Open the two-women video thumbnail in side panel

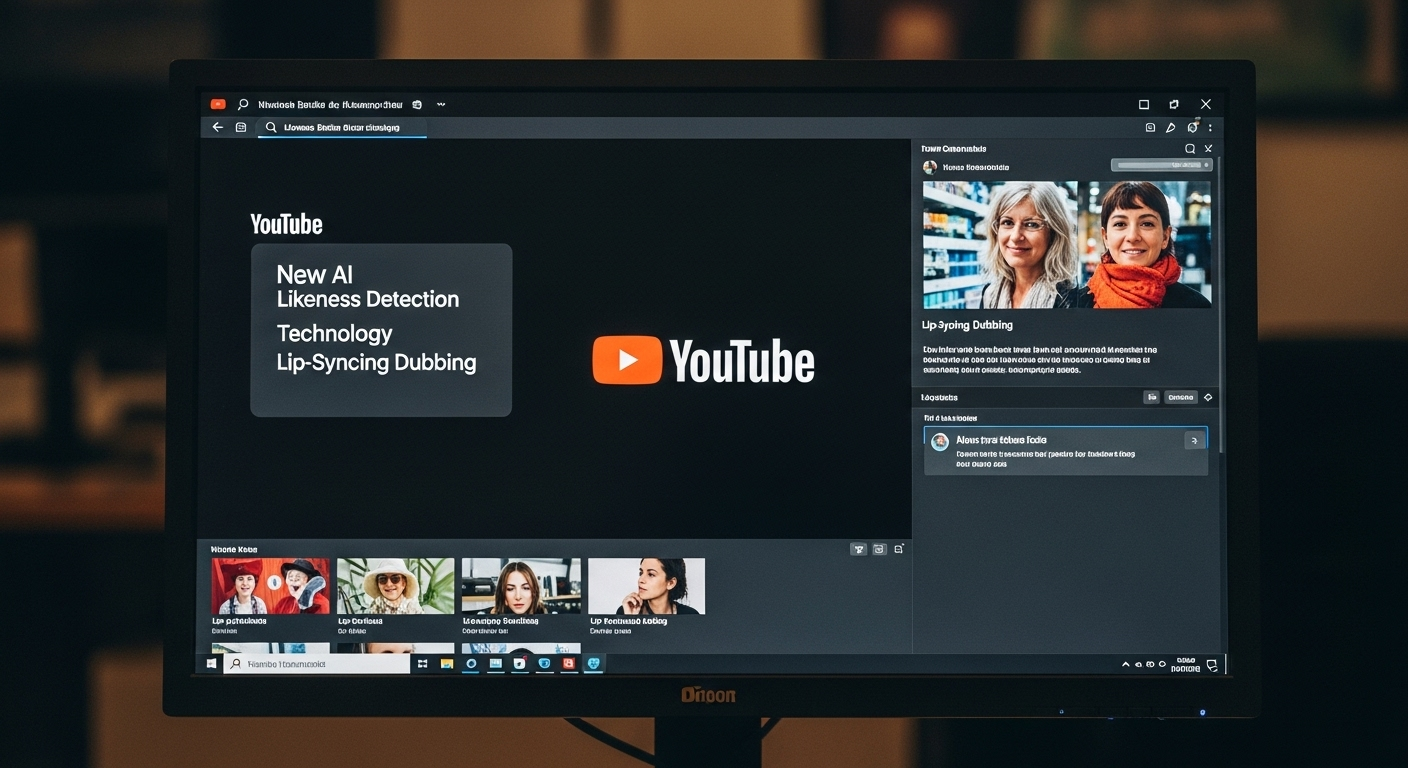coord(1067,244)
